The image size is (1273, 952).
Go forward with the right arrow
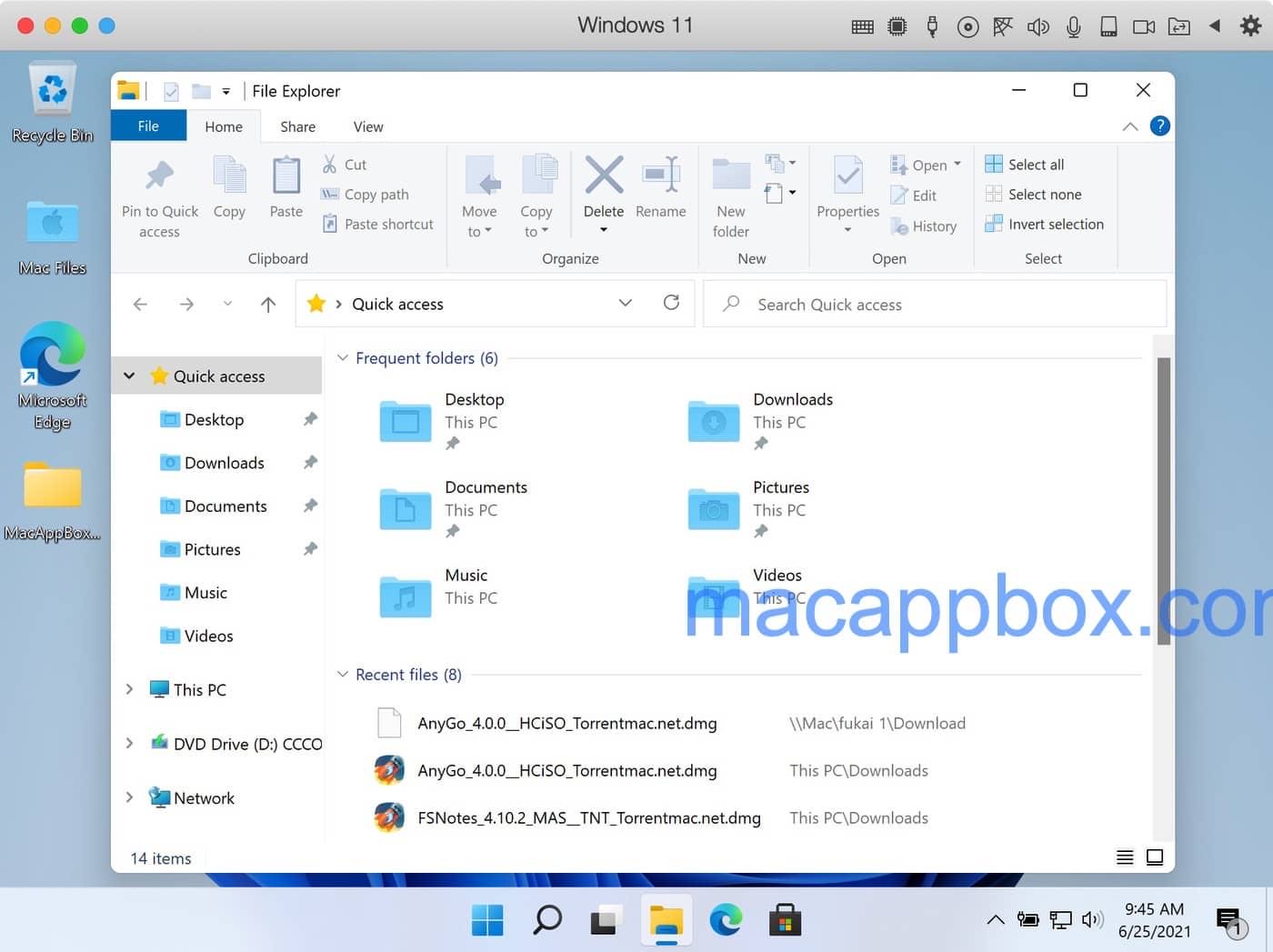(186, 304)
